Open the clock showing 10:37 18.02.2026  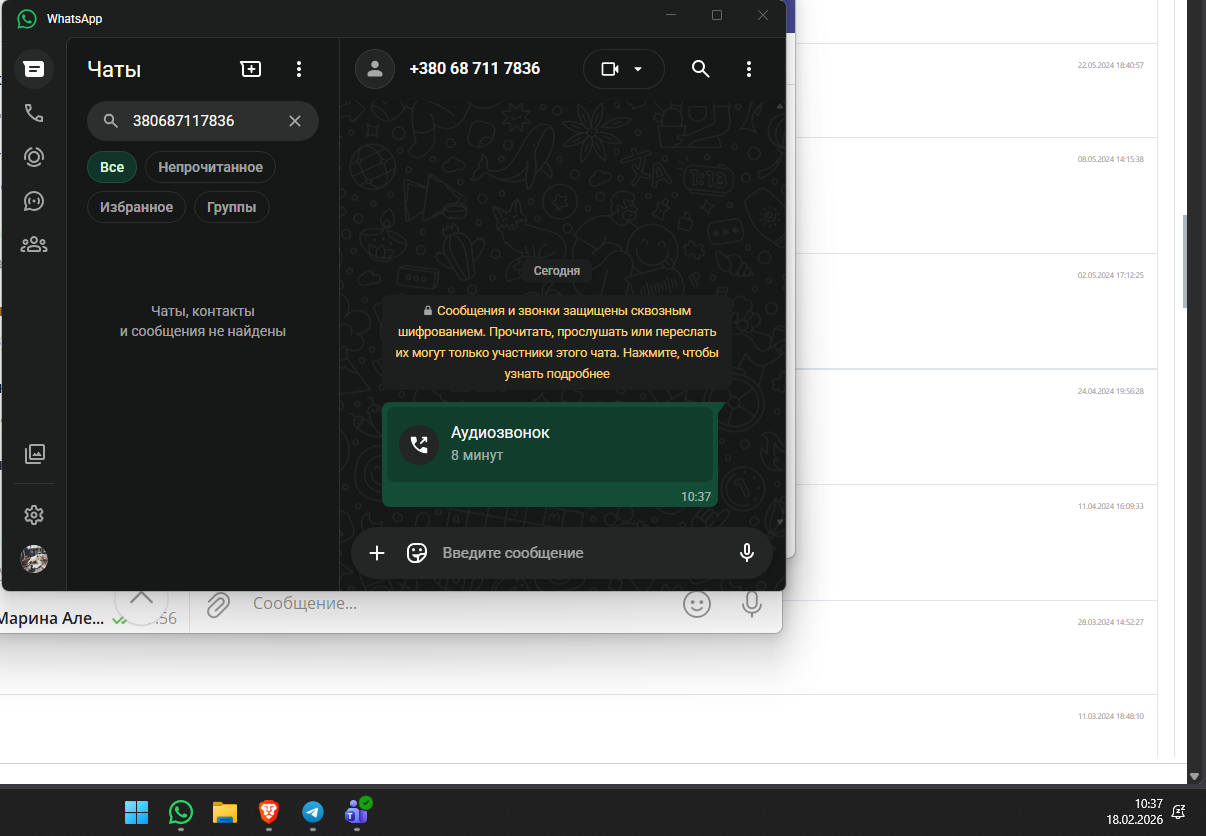coord(1135,811)
